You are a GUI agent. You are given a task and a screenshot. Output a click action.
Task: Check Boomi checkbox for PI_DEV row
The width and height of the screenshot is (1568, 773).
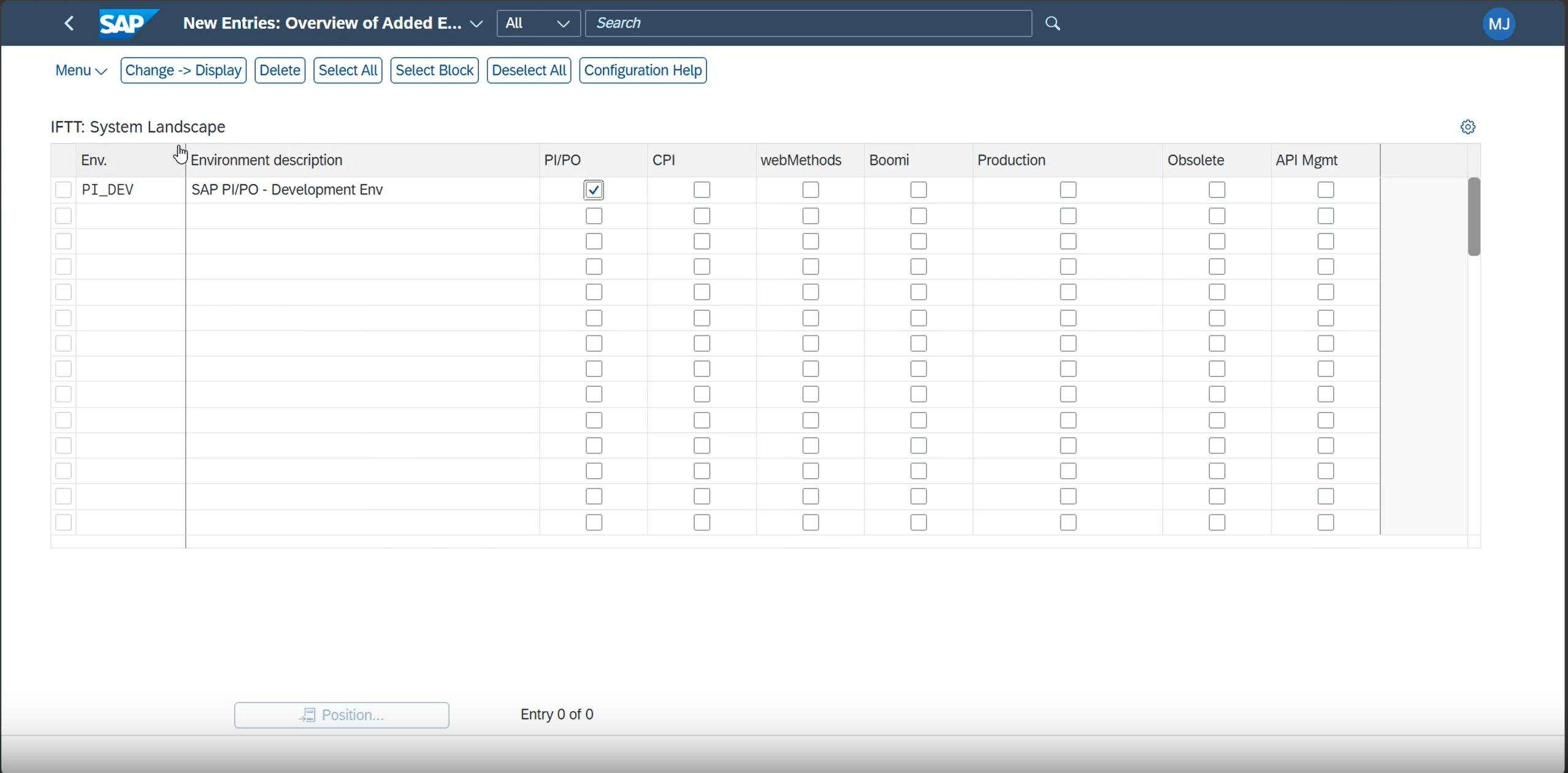coord(918,190)
